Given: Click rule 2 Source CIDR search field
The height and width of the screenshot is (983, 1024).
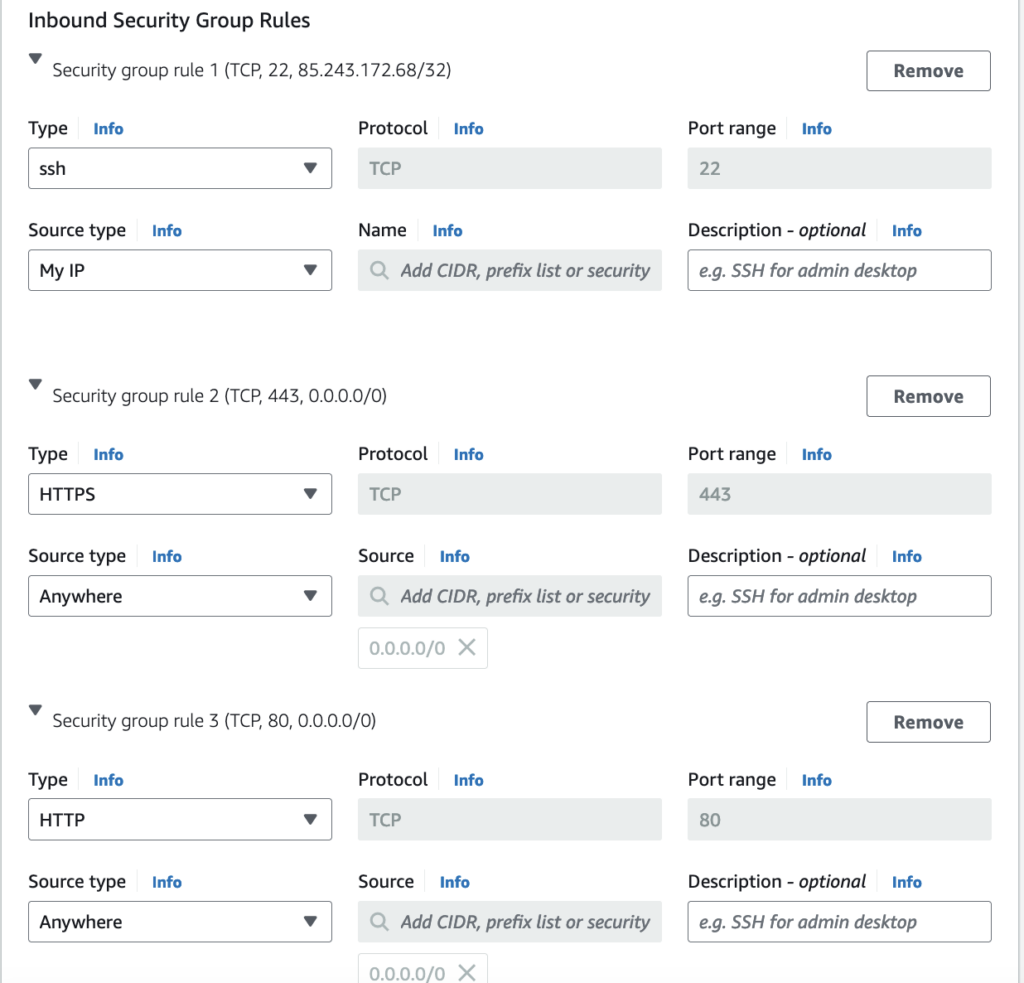Looking at the screenshot, I should pyautogui.click(x=524, y=596).
